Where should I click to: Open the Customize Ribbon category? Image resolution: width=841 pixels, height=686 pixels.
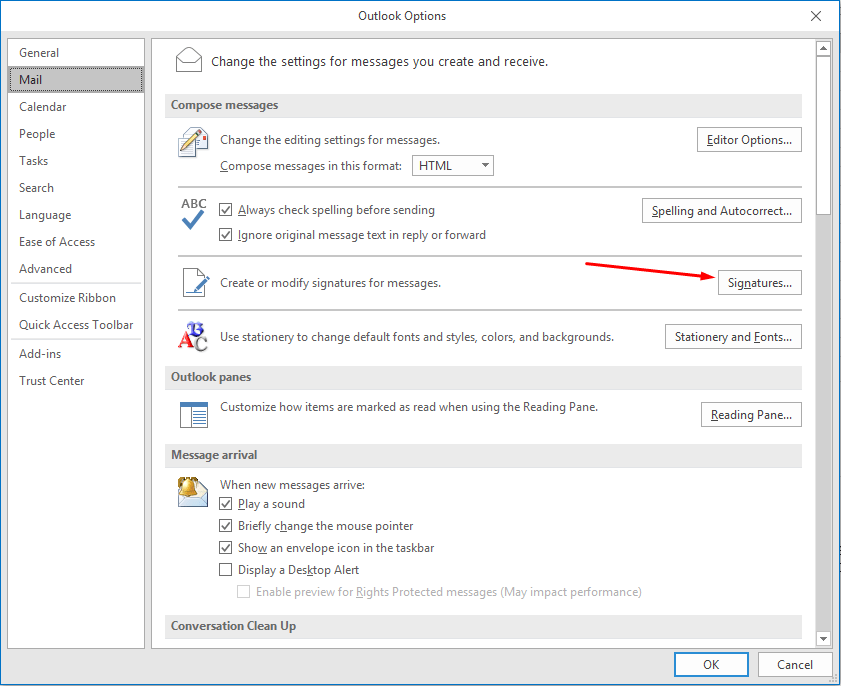[x=76, y=298]
